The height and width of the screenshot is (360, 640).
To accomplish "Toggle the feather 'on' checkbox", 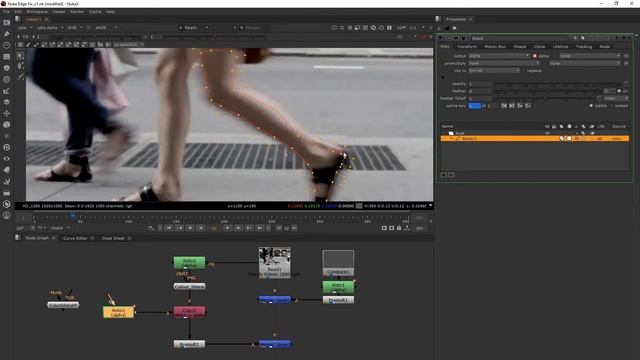I will pos(619,91).
